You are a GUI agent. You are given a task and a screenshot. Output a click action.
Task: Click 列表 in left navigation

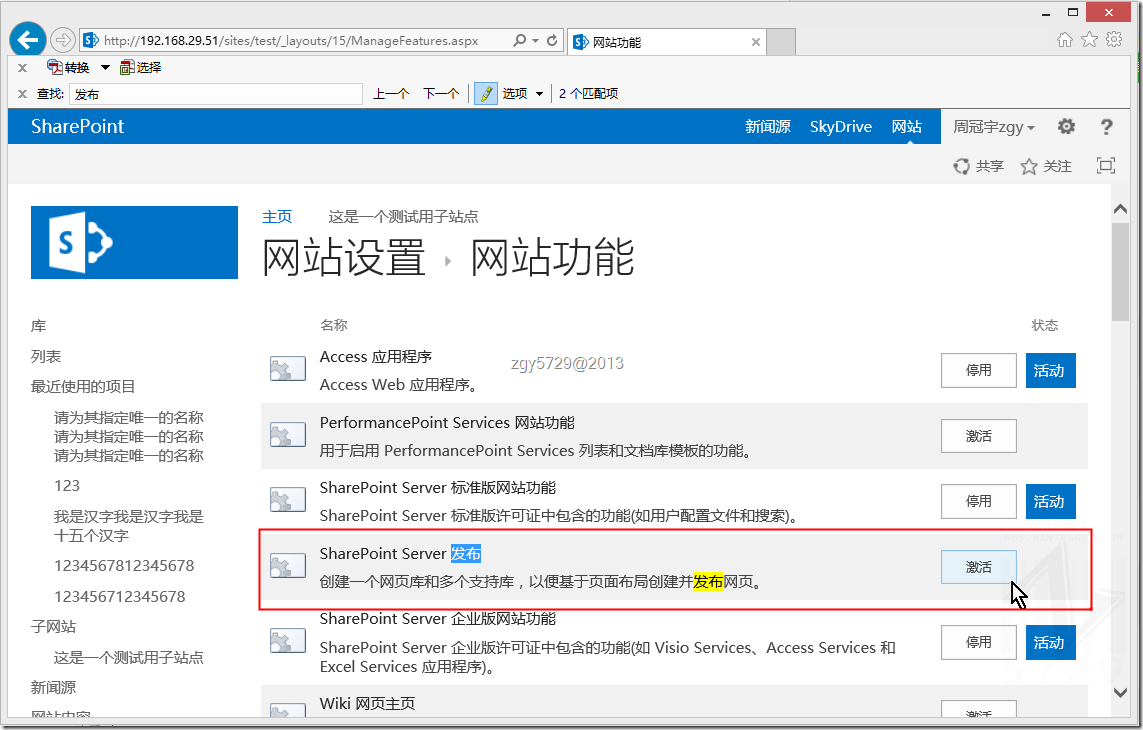pos(46,357)
